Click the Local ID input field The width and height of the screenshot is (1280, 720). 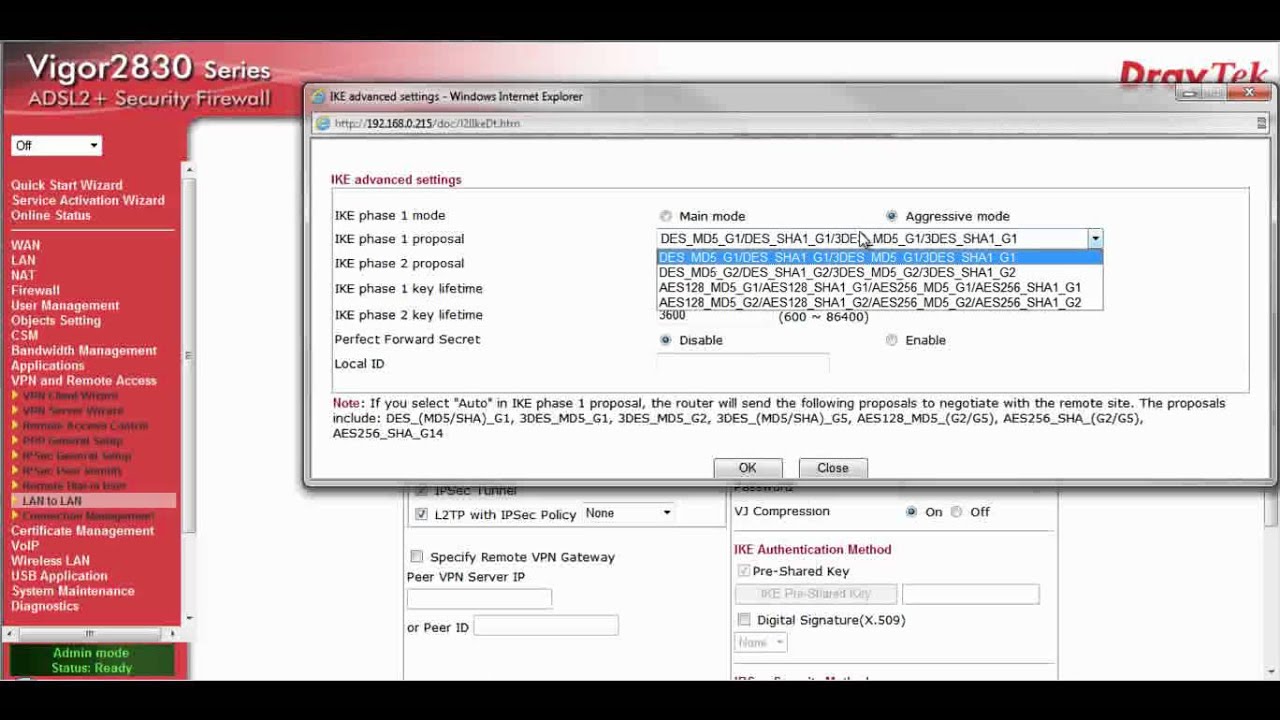pos(743,364)
